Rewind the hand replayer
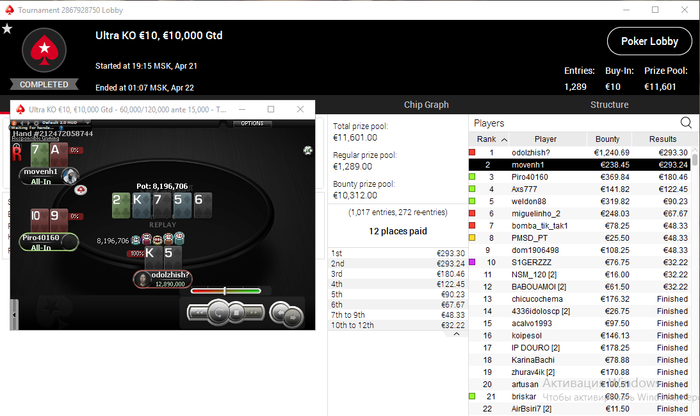This screenshot has width=700, height=416. (198, 313)
